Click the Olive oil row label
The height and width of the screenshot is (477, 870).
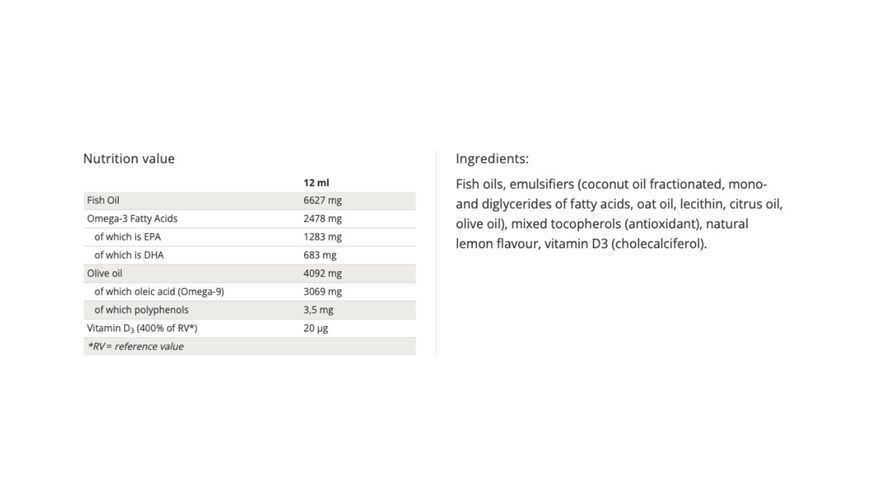click(x=104, y=273)
